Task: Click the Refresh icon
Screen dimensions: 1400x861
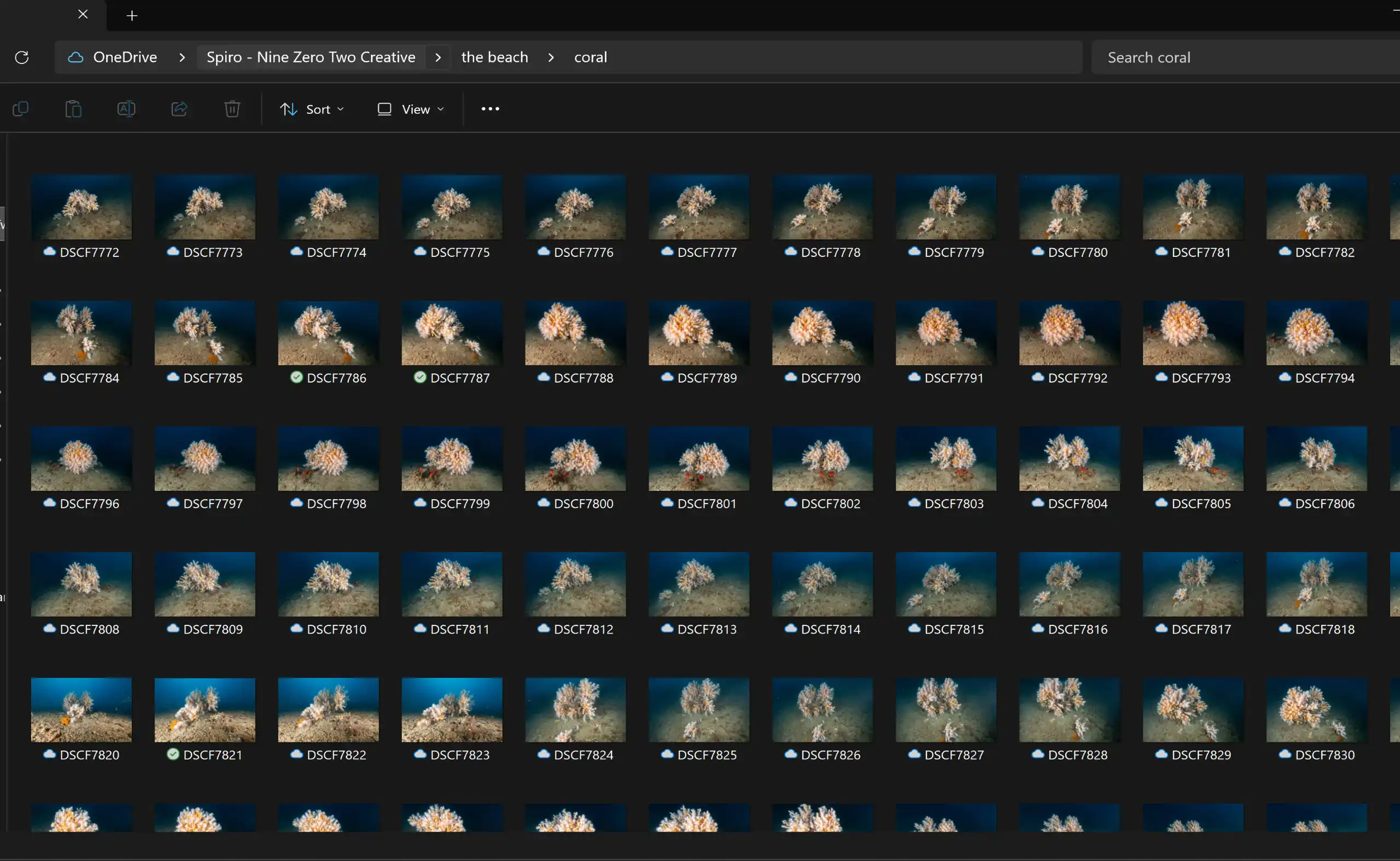Action: tap(22, 57)
